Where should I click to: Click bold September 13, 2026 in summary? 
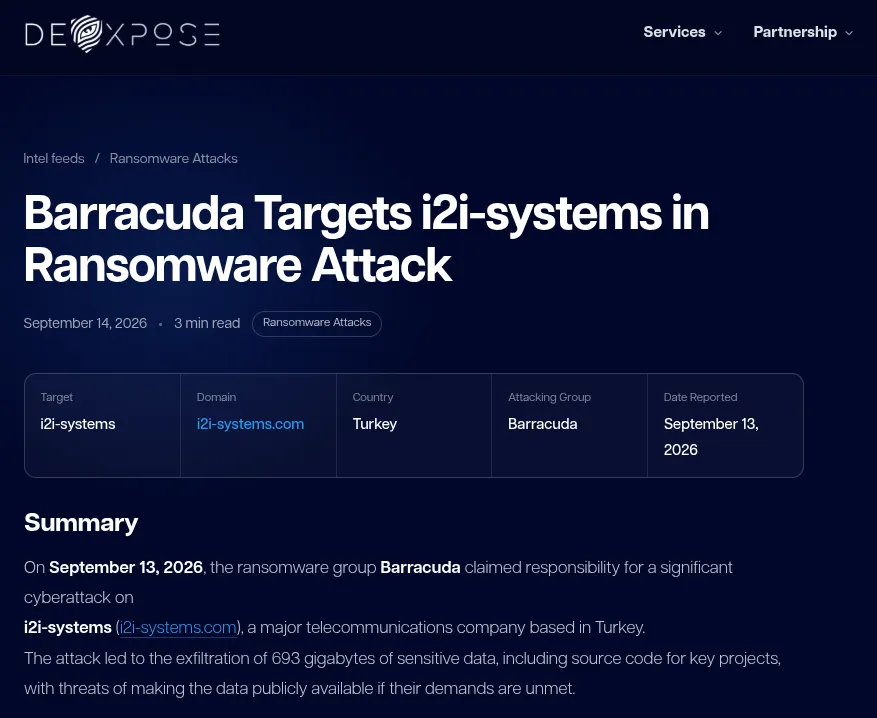pyautogui.click(x=126, y=568)
